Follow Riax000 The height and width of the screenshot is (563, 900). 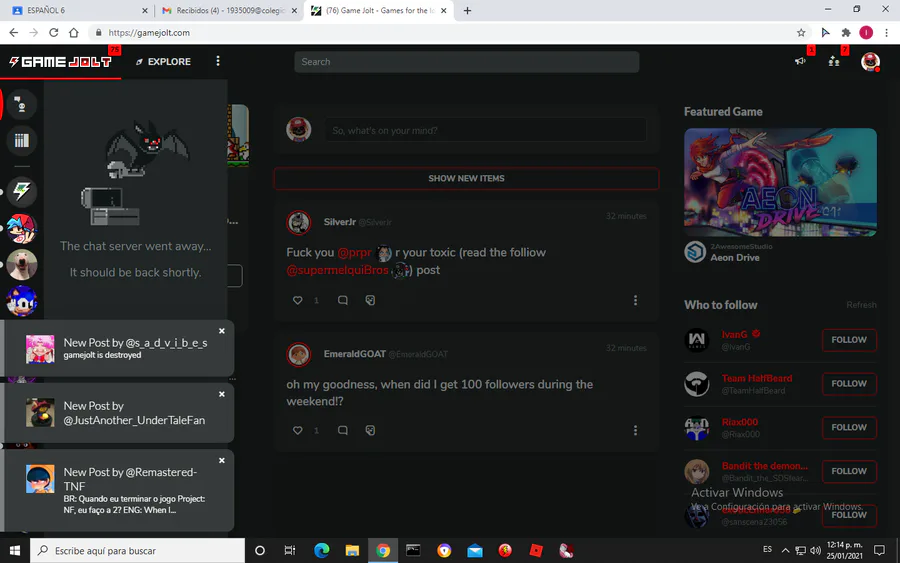click(x=849, y=428)
